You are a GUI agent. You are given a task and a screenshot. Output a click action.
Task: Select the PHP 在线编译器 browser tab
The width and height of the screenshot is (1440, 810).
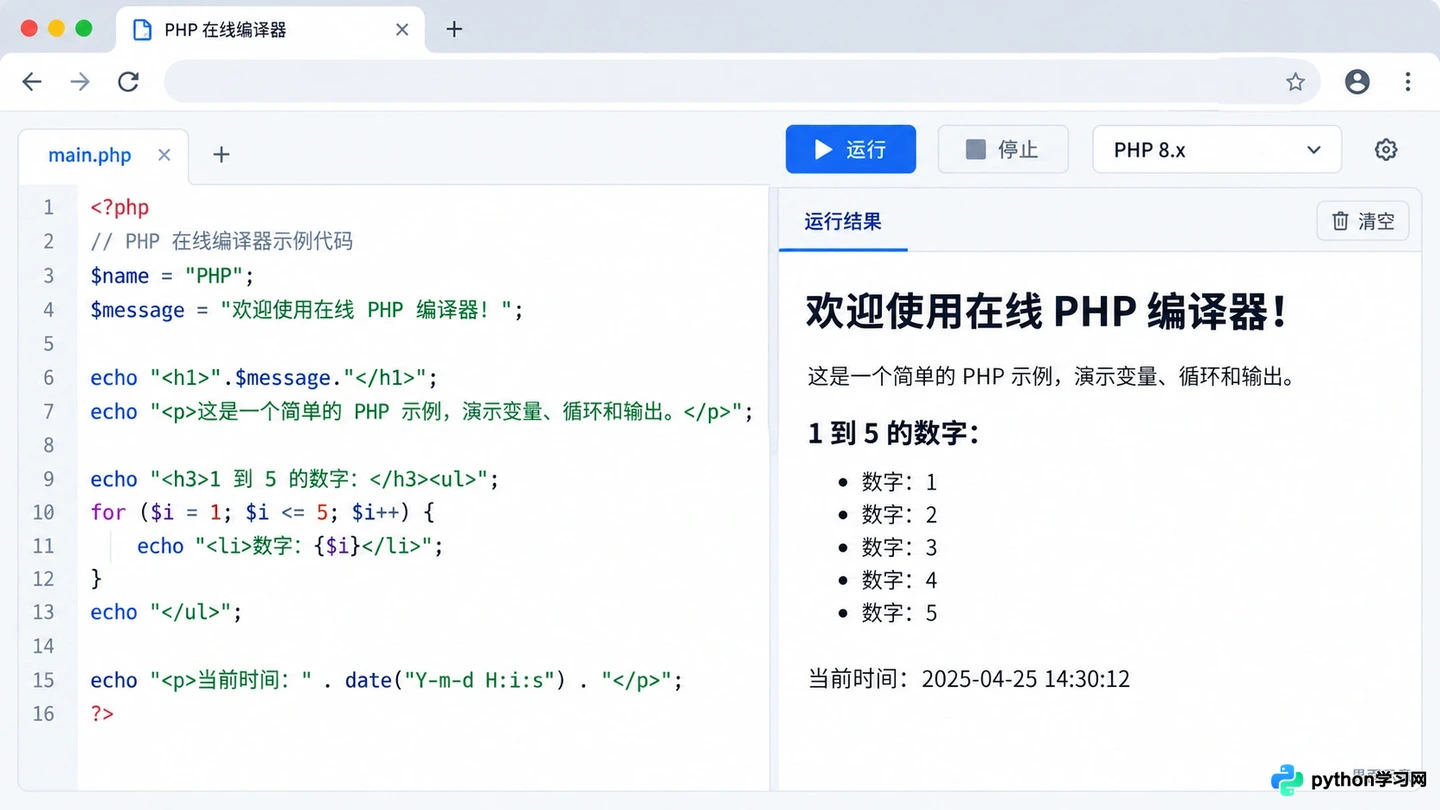pos(270,30)
